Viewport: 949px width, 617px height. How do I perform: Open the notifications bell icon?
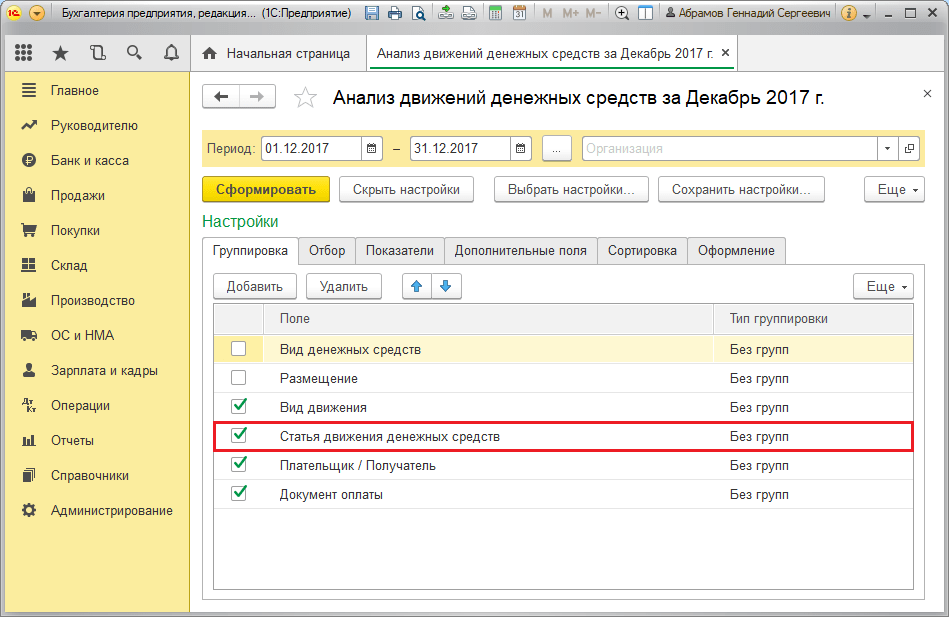click(170, 53)
